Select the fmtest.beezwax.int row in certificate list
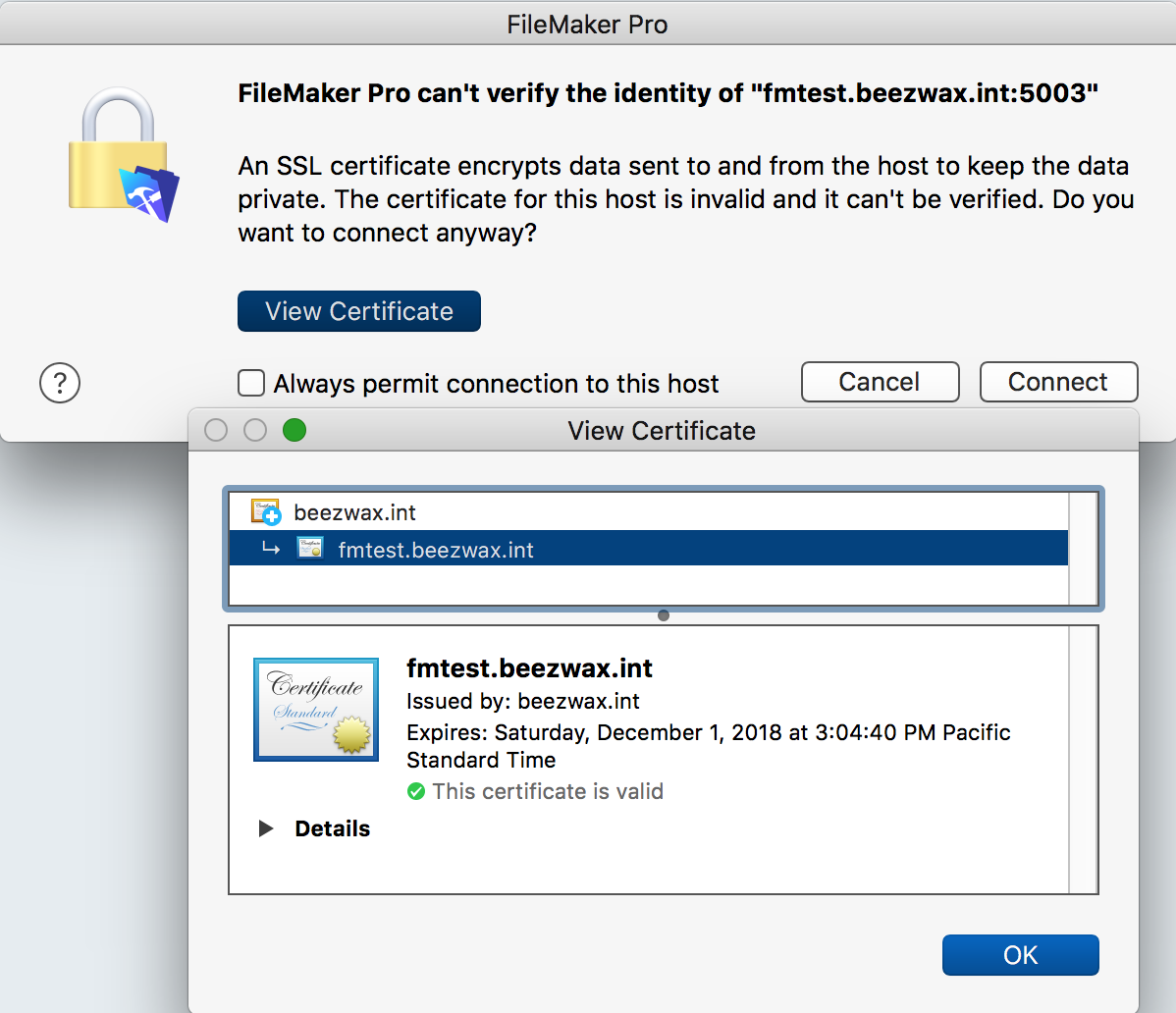Screen dimensions: 1176x1013 click(589, 548)
